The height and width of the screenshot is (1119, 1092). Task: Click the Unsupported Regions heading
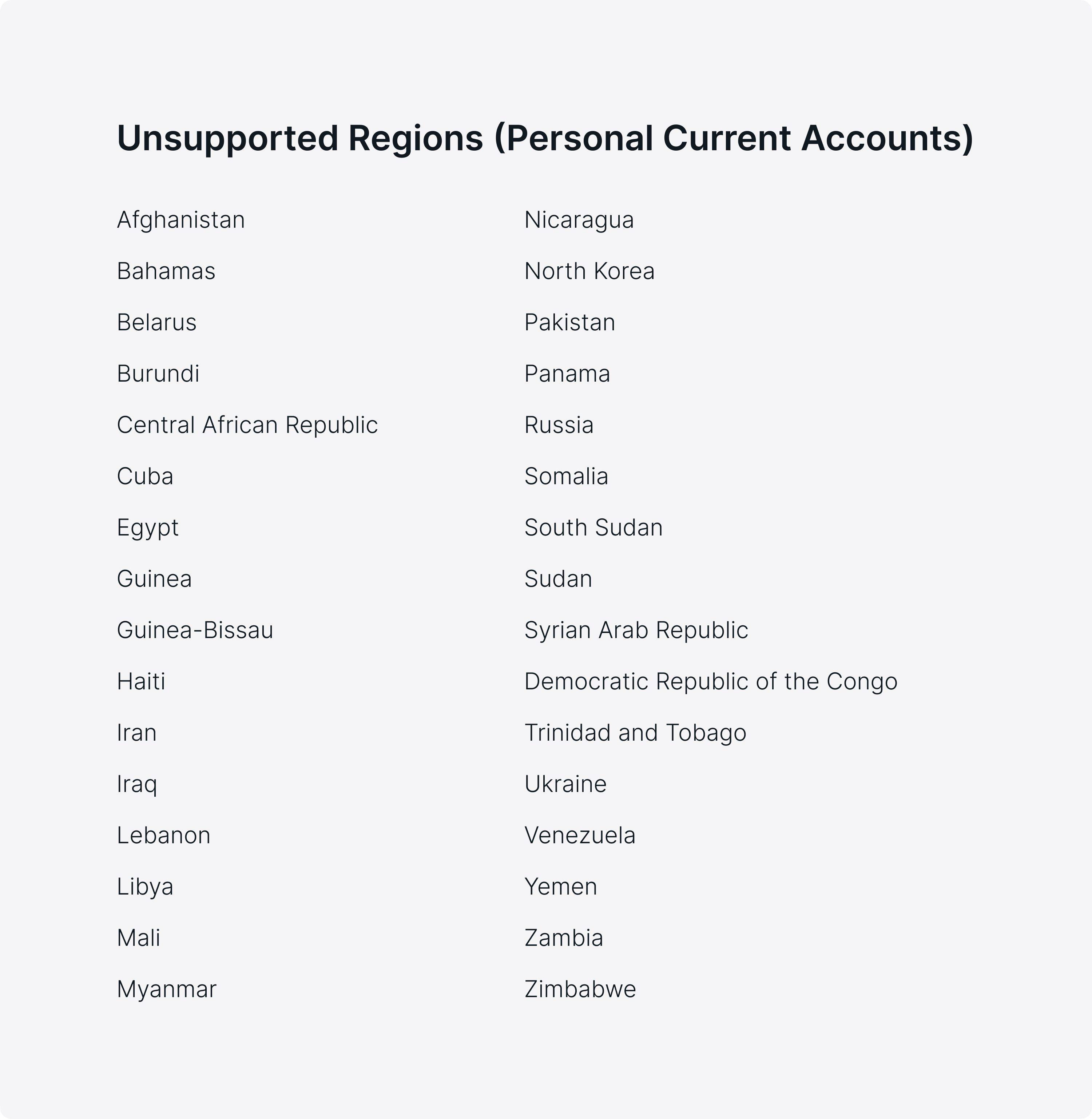coord(545,139)
